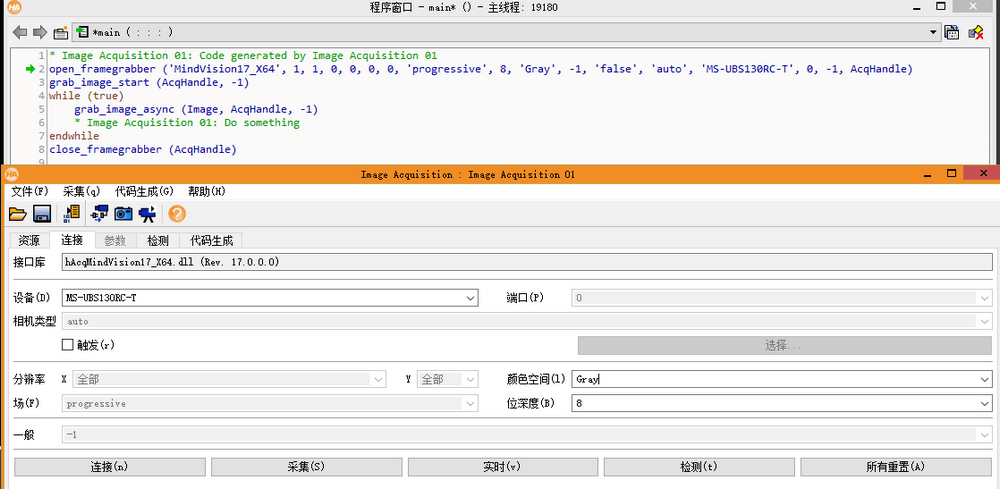Open the procedure selector dropdown showing *main

pyautogui.click(x=933, y=32)
